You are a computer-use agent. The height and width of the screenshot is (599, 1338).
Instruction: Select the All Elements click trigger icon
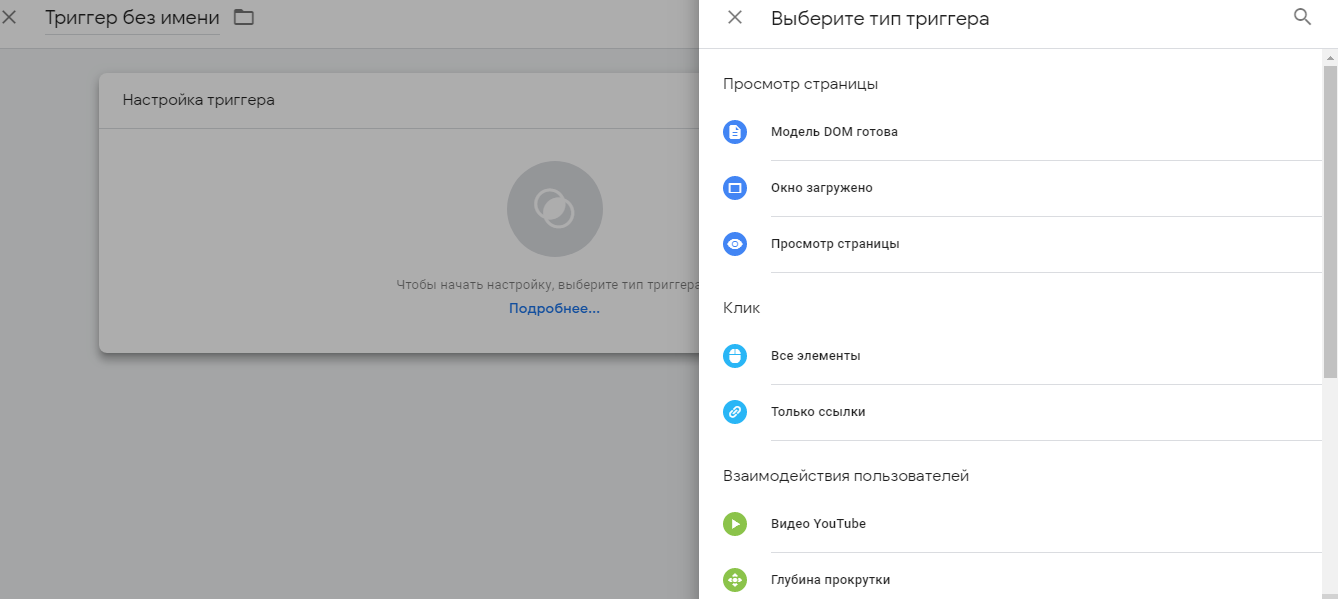736,355
